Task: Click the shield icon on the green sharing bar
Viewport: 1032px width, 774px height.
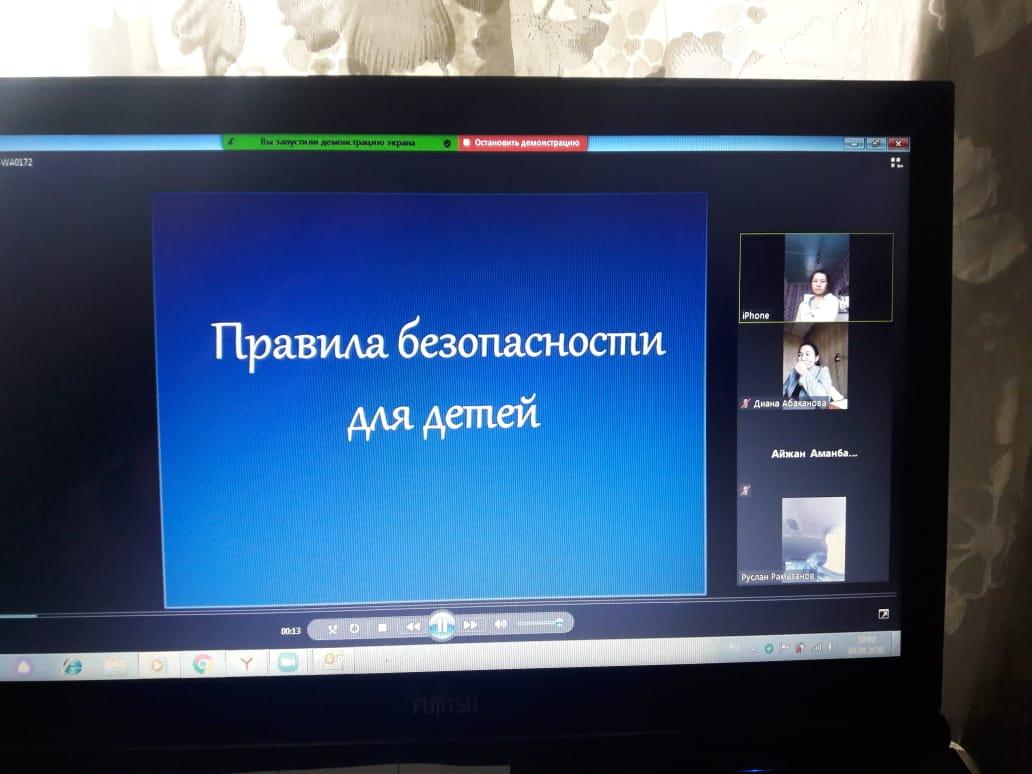Action: point(447,143)
